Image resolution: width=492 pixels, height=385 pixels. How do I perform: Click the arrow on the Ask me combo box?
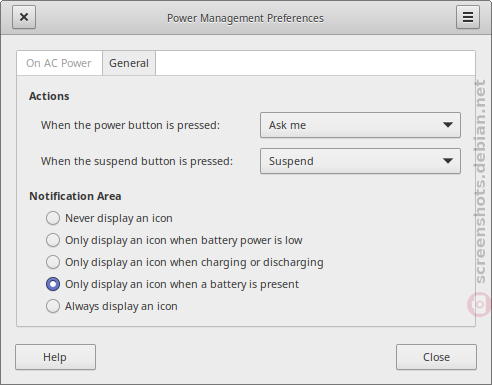click(448, 125)
